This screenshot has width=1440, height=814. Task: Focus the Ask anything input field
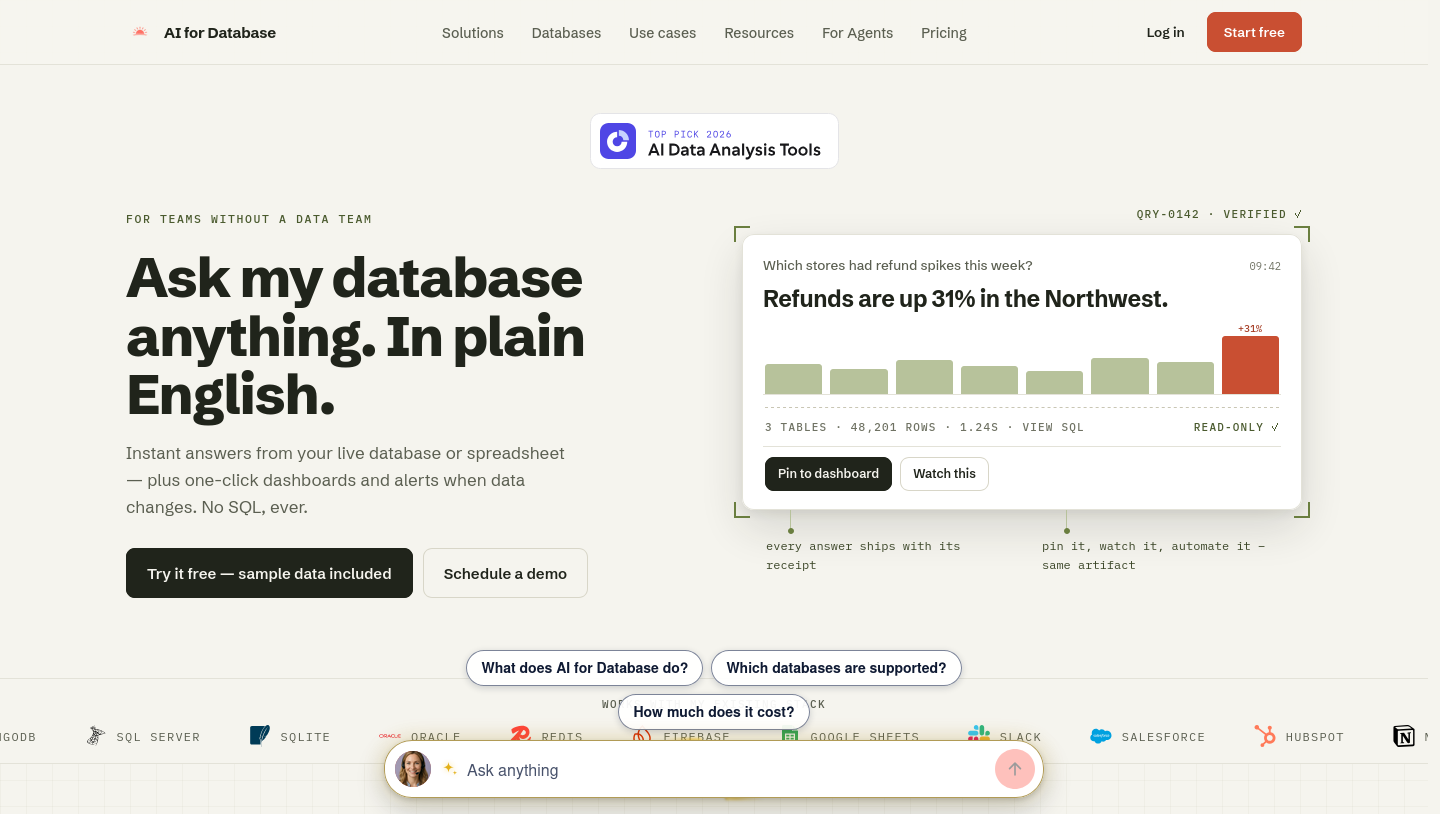click(x=725, y=770)
